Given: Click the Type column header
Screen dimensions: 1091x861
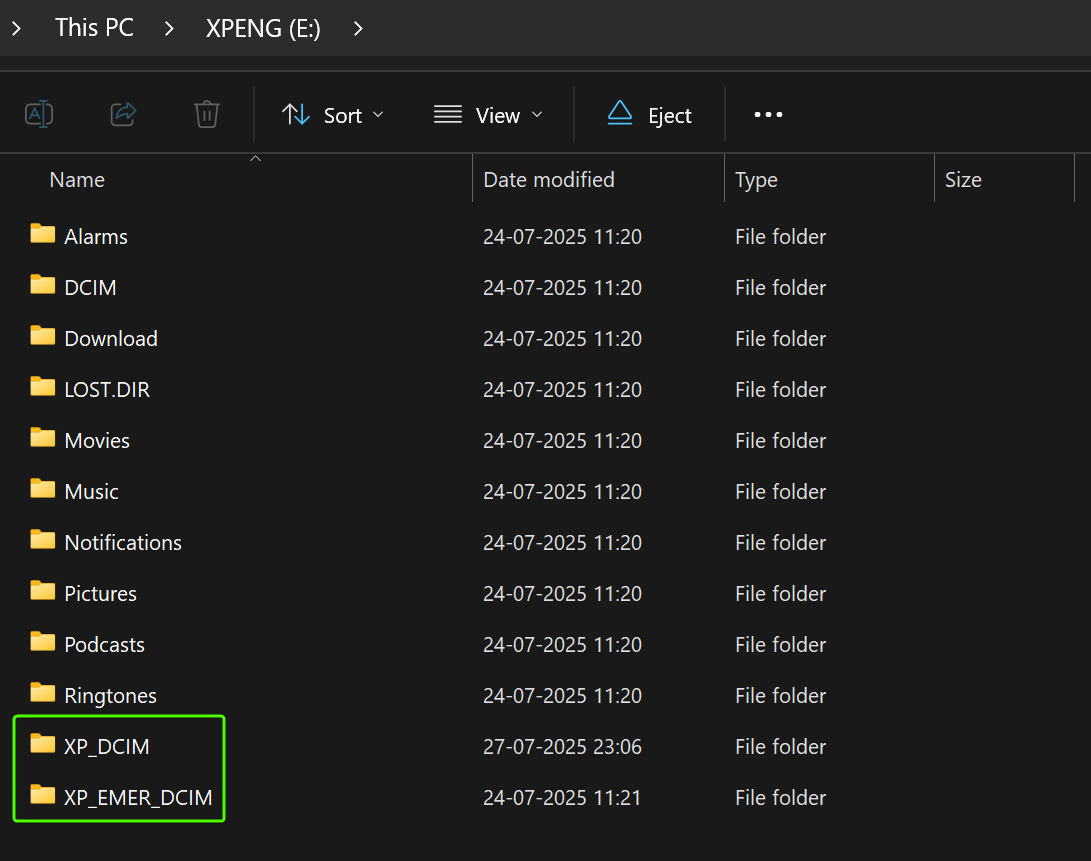Looking at the screenshot, I should [x=756, y=180].
